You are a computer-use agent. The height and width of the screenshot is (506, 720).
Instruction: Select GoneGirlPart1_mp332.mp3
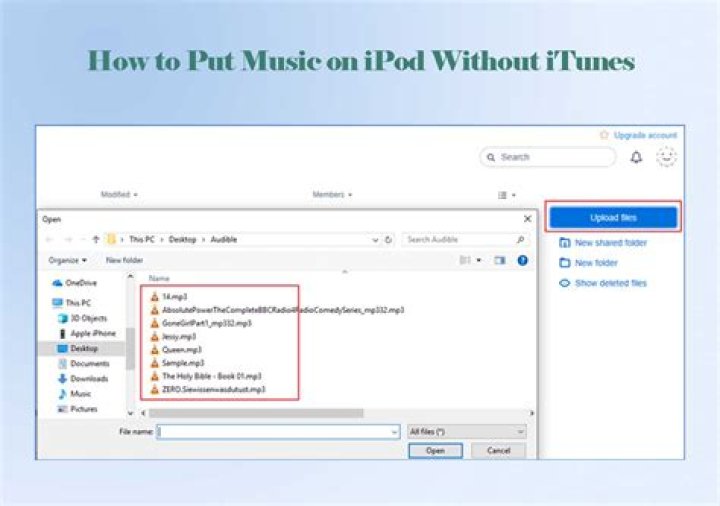click(x=201, y=323)
